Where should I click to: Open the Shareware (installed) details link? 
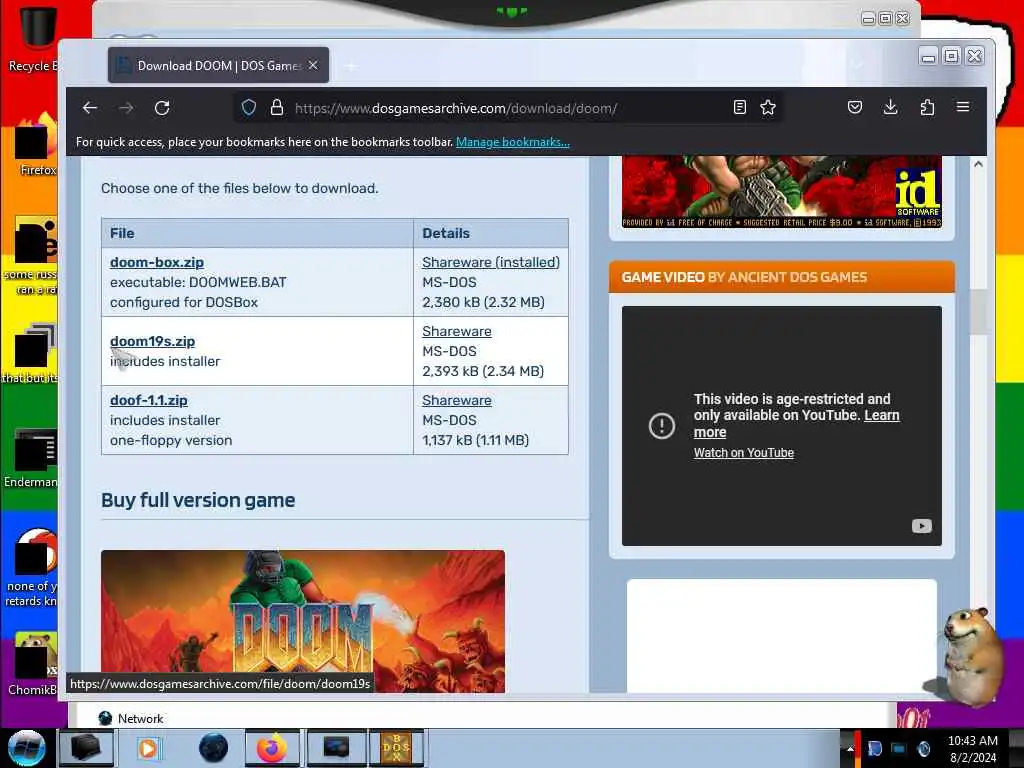(490, 262)
